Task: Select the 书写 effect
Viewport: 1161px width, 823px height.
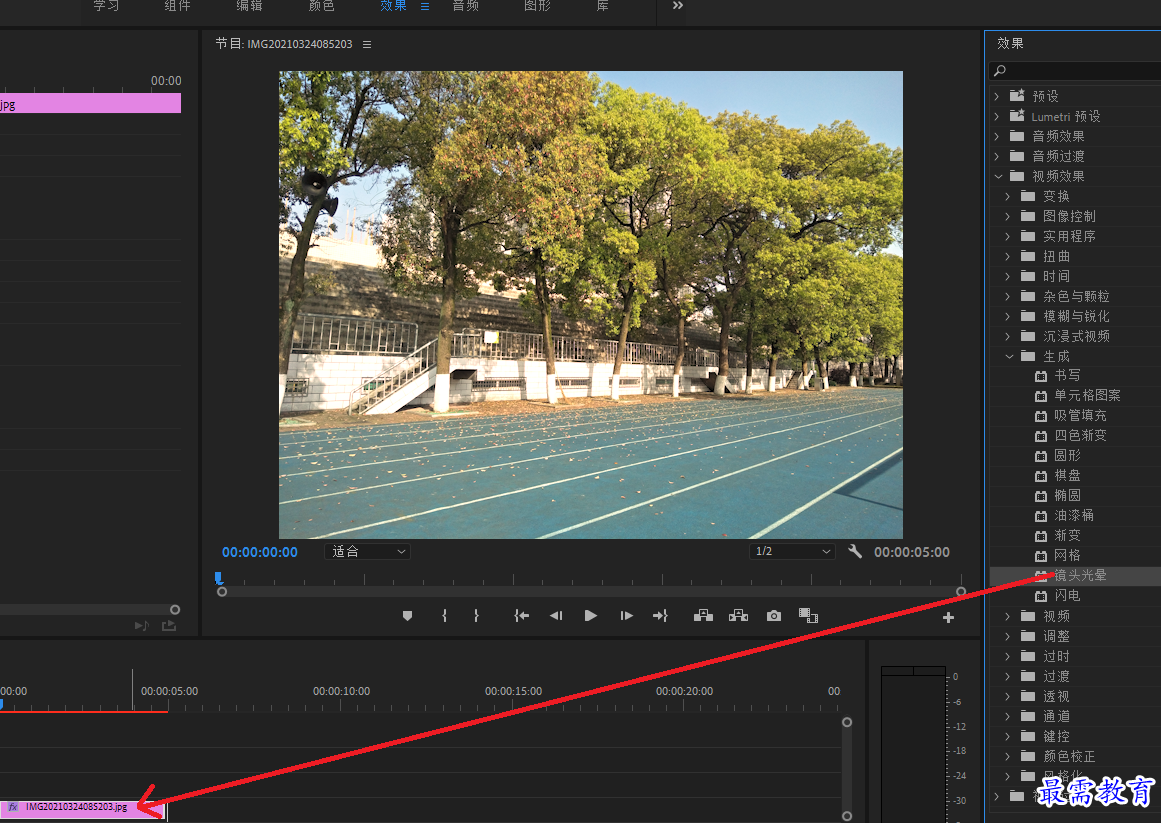Action: coord(1067,376)
